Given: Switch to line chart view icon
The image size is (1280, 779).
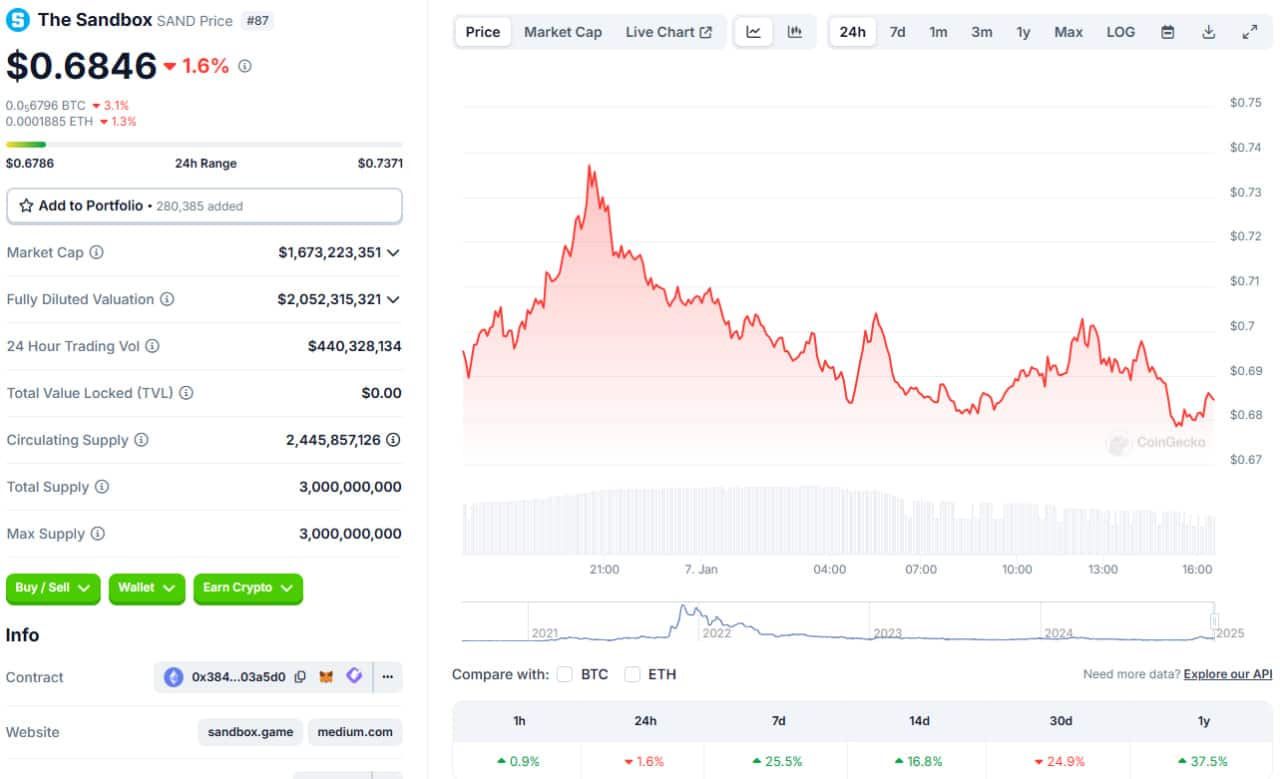Looking at the screenshot, I should (x=753, y=32).
